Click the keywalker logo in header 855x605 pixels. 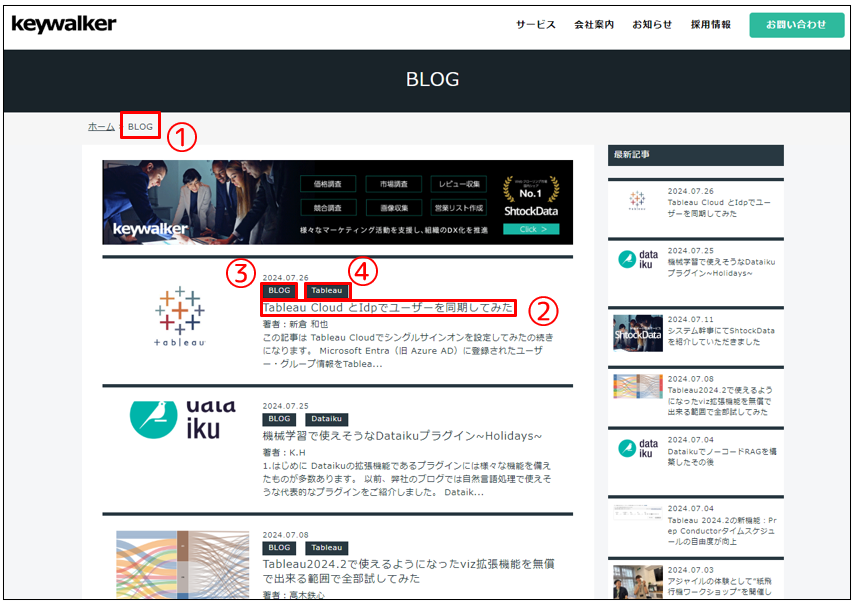(x=64, y=24)
